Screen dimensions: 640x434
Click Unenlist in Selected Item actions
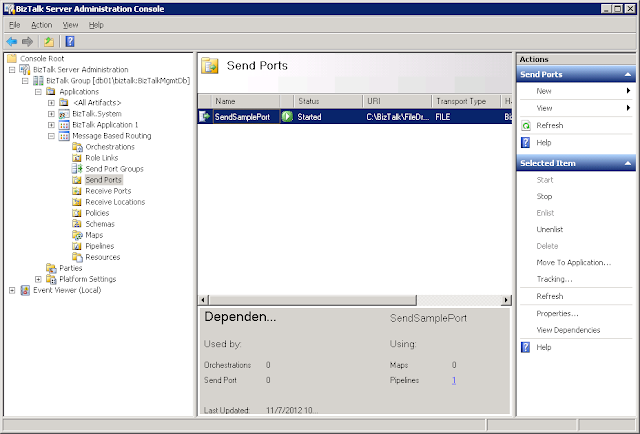[549, 229]
